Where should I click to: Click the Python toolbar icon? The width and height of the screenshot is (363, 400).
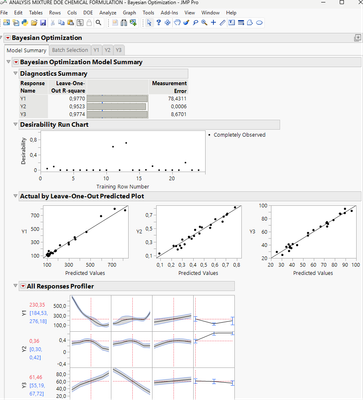[25, 23]
